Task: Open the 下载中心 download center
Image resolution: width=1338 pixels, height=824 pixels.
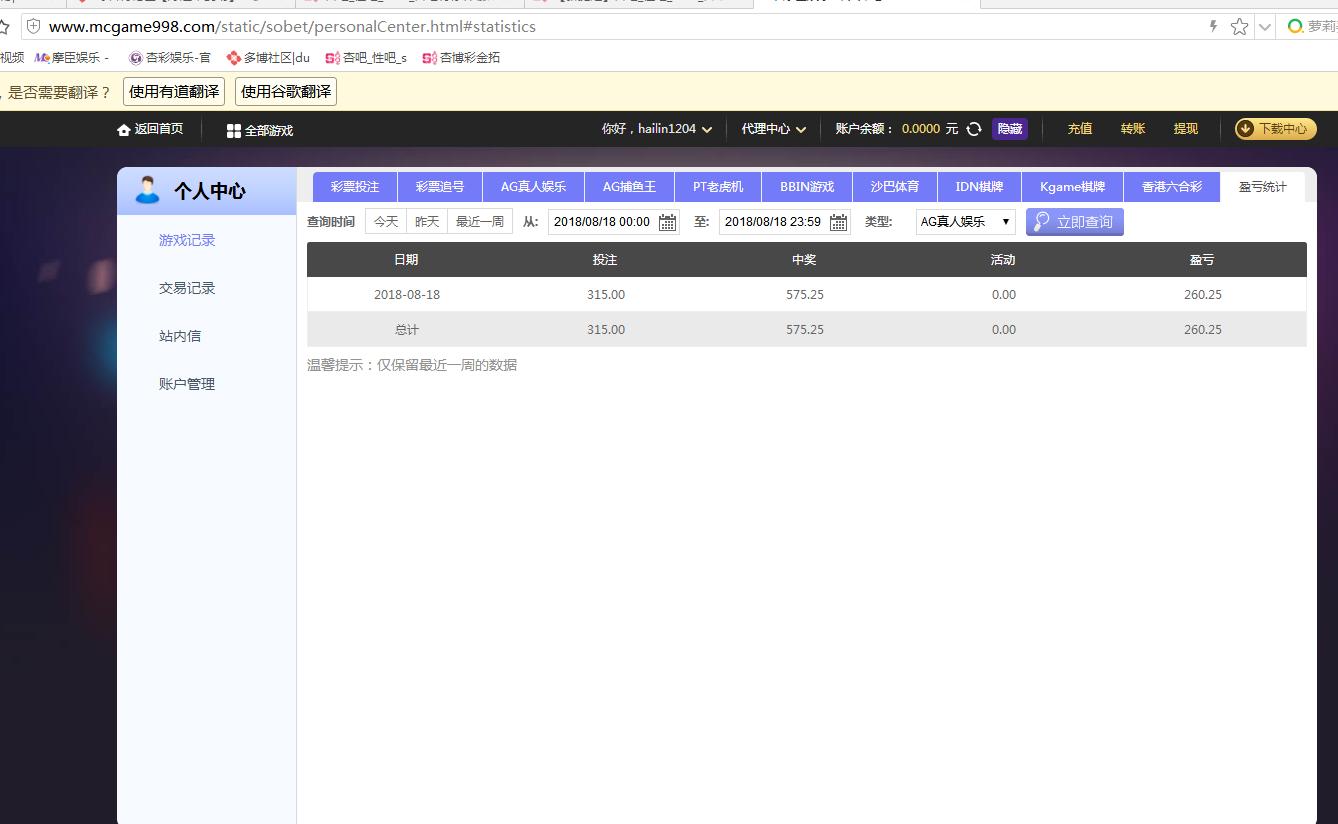Action: tap(1276, 128)
